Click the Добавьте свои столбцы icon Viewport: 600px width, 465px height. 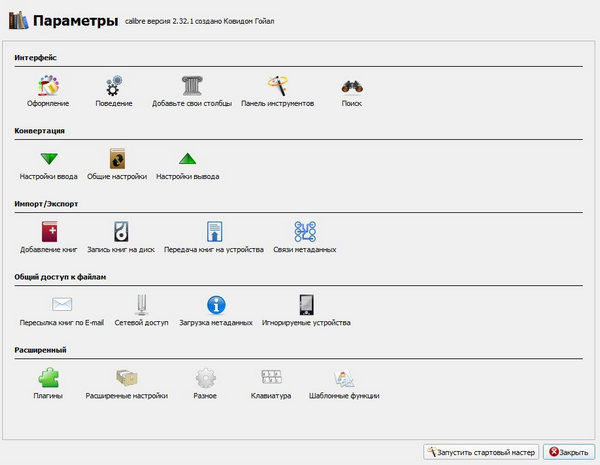coord(192,87)
